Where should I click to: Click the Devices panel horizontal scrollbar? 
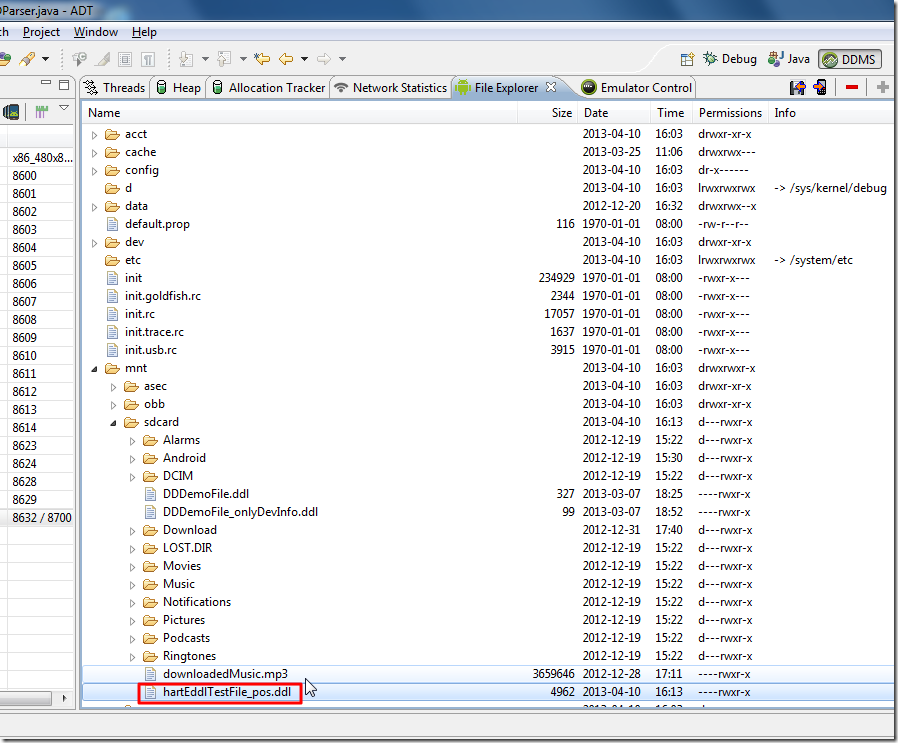[26, 699]
